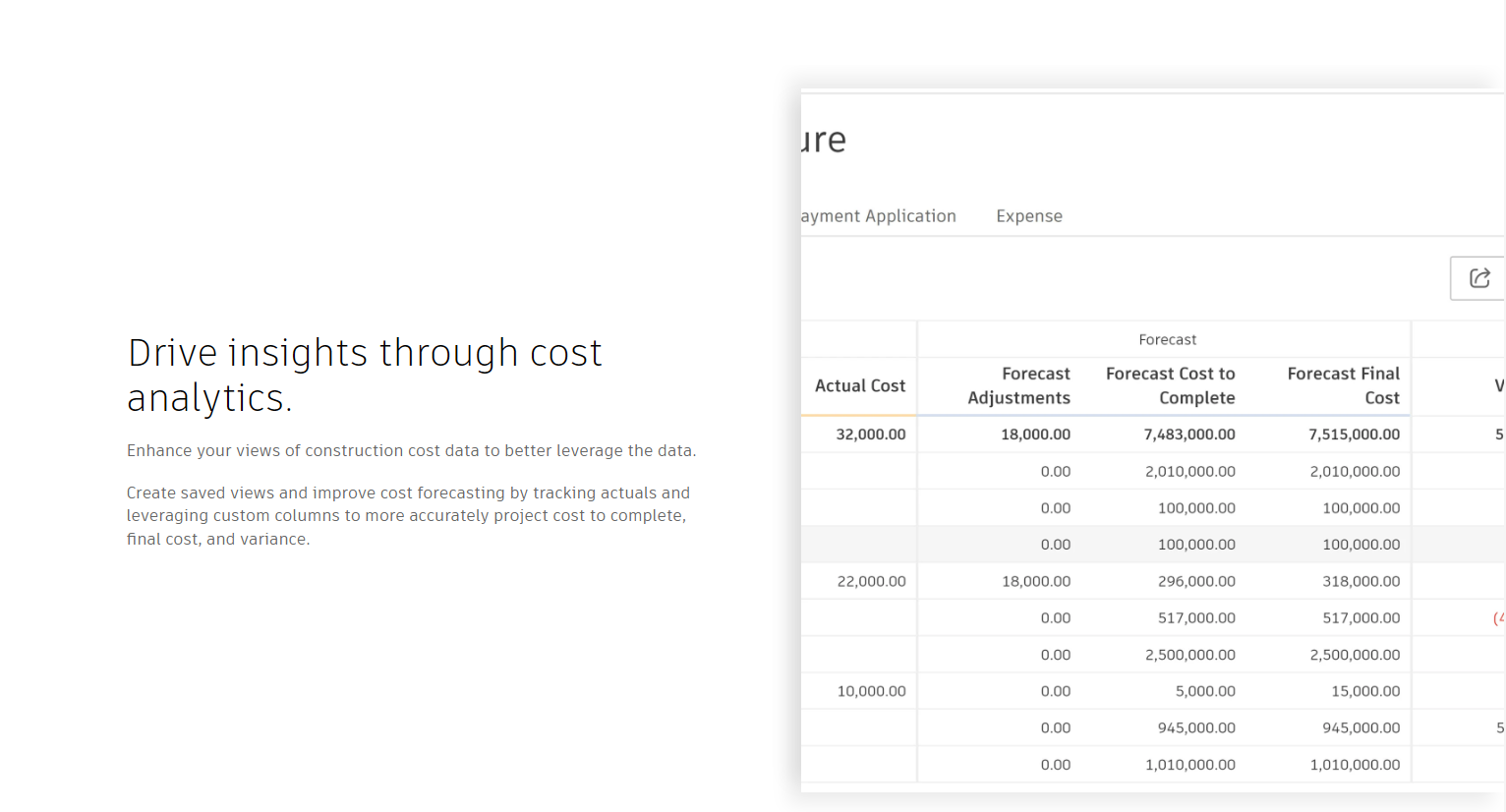Select the Forecast Cost to Complete header
Image resolution: width=1506 pixels, height=812 pixels.
click(1170, 386)
